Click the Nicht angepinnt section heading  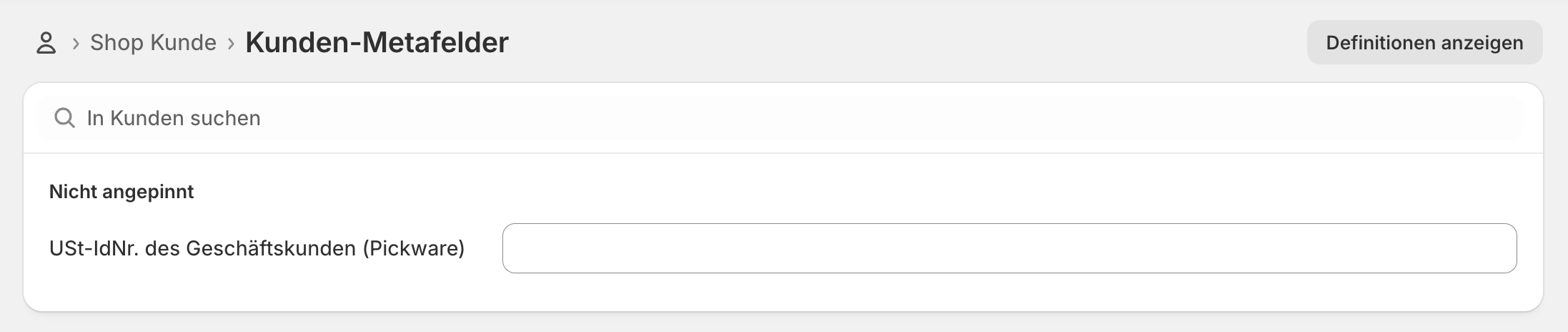click(x=121, y=192)
